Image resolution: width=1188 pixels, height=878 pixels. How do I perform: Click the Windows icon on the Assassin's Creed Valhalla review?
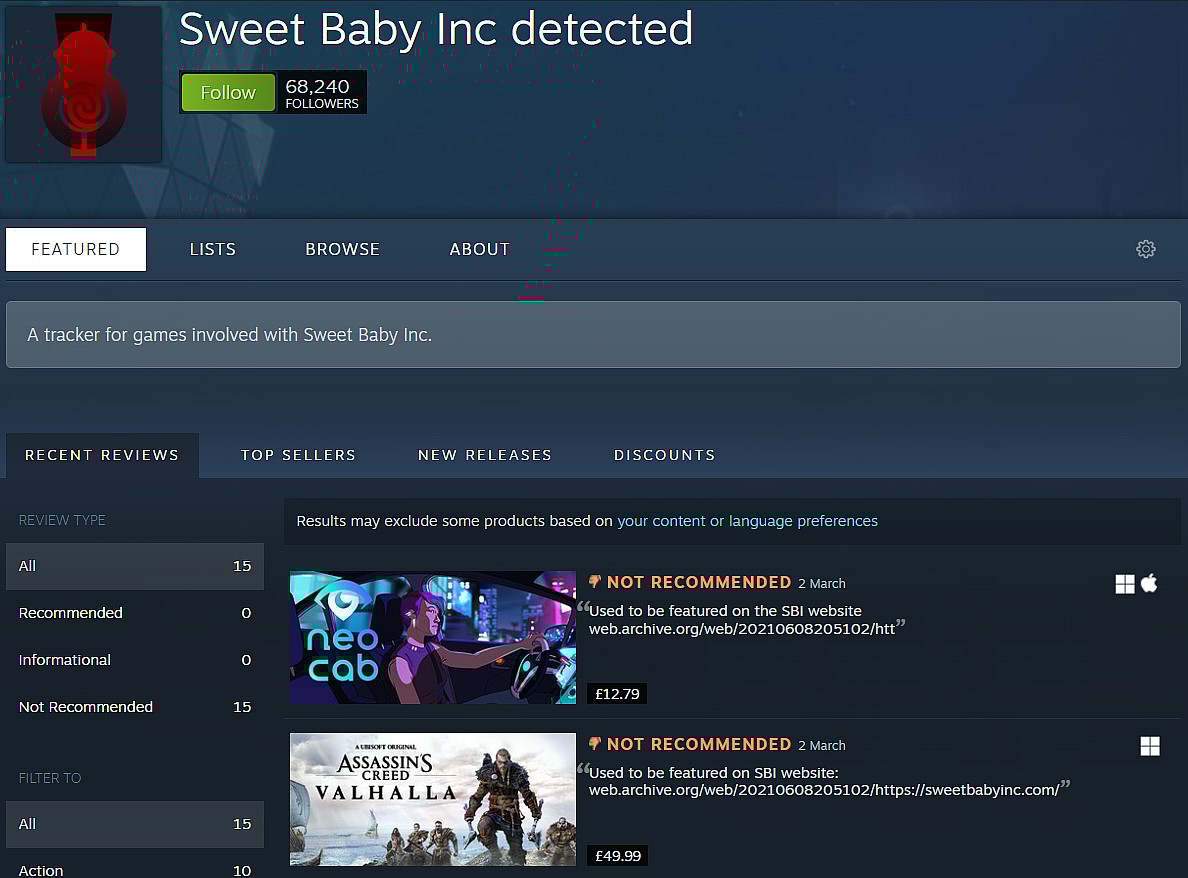pos(1149,745)
